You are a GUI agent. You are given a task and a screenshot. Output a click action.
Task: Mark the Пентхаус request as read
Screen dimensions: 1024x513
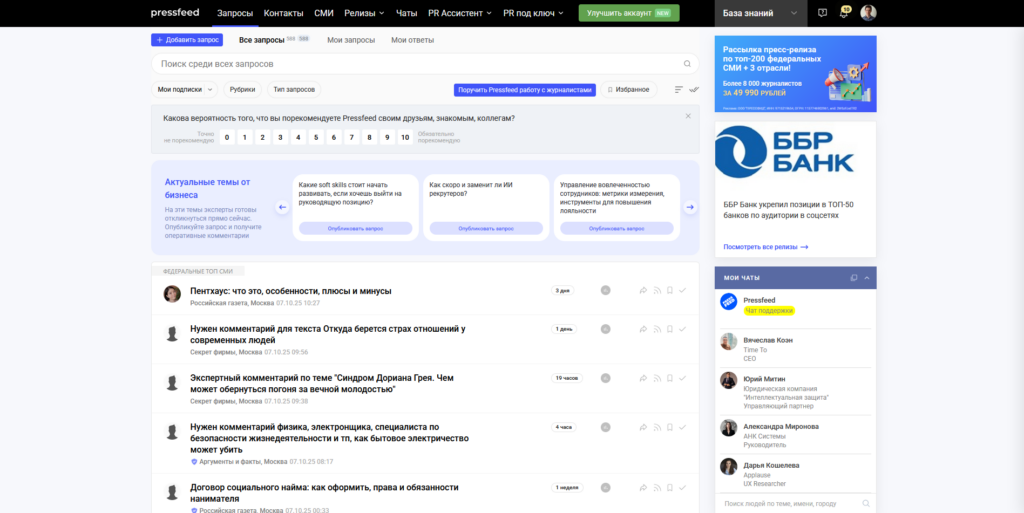[682, 290]
